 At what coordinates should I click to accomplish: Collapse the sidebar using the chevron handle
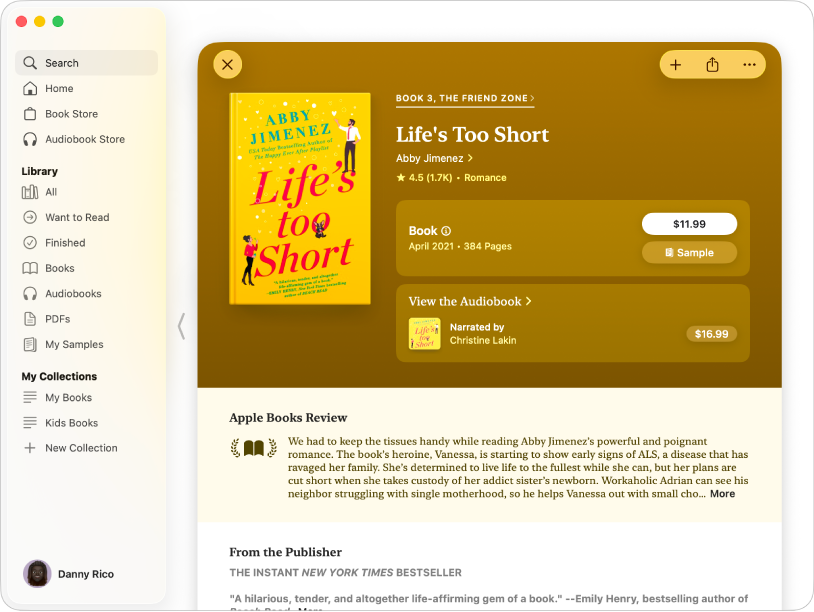pos(181,326)
